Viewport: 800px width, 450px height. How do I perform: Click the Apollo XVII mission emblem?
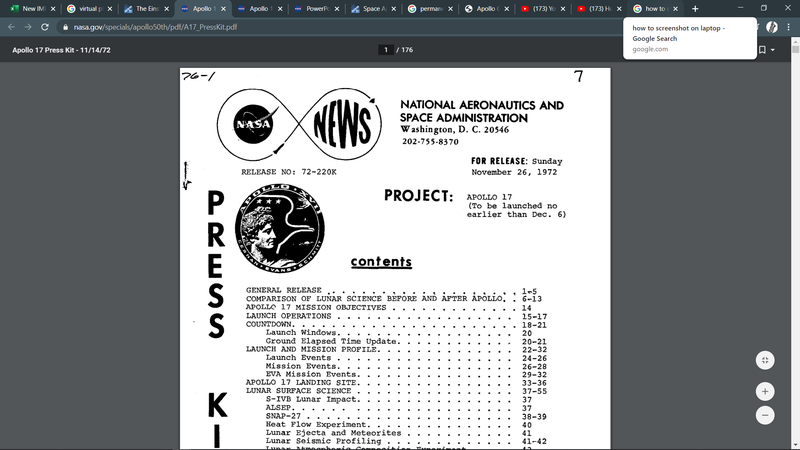(x=280, y=228)
